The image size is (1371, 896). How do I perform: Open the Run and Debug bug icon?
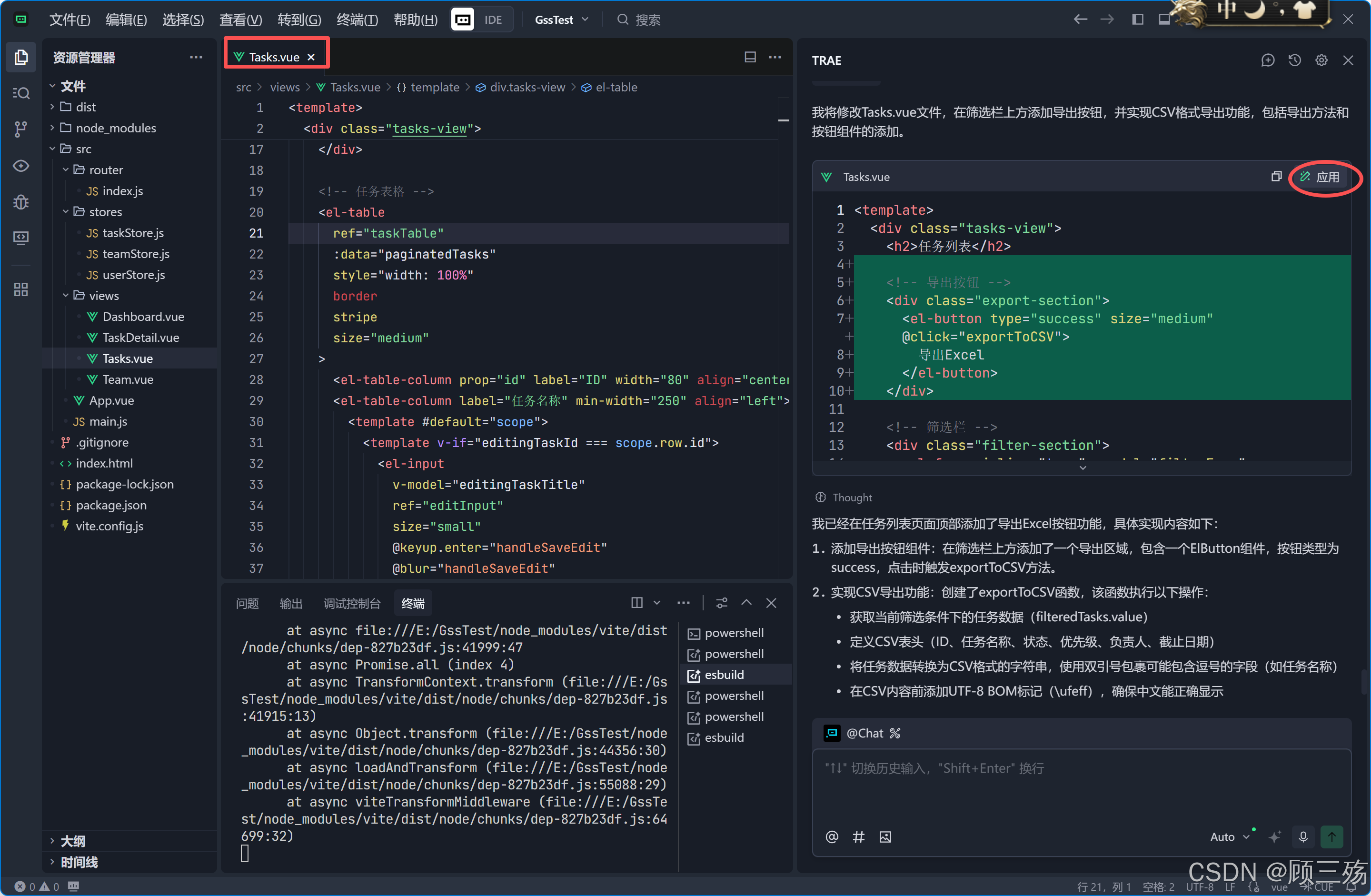click(21, 202)
